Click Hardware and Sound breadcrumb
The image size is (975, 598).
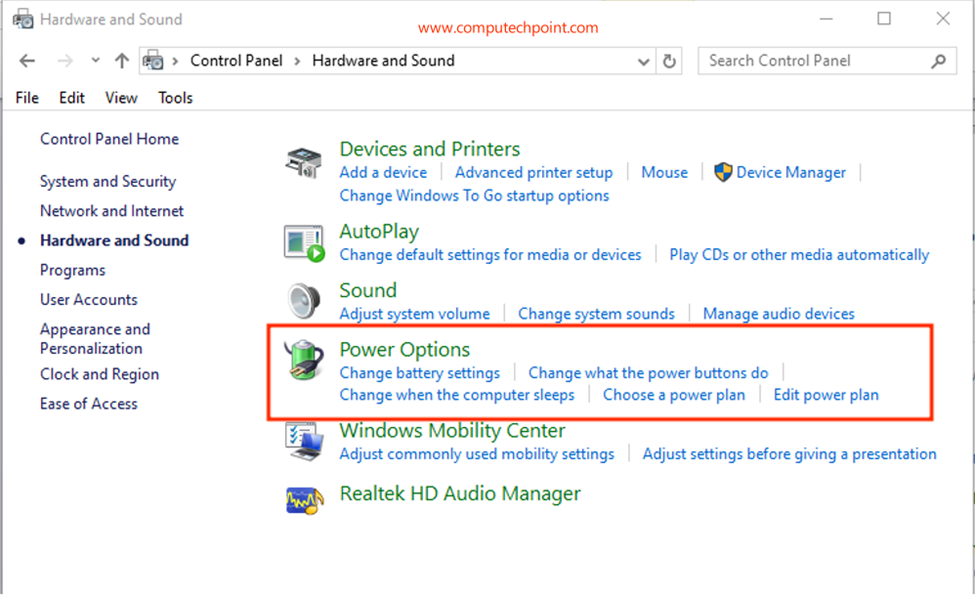click(383, 61)
